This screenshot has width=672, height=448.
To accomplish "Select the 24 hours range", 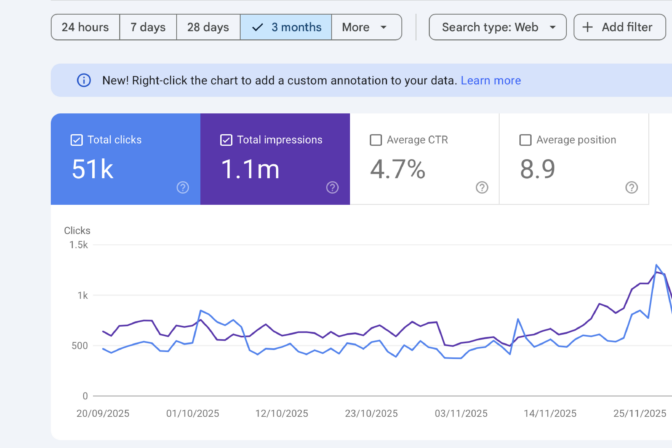I will point(85,27).
